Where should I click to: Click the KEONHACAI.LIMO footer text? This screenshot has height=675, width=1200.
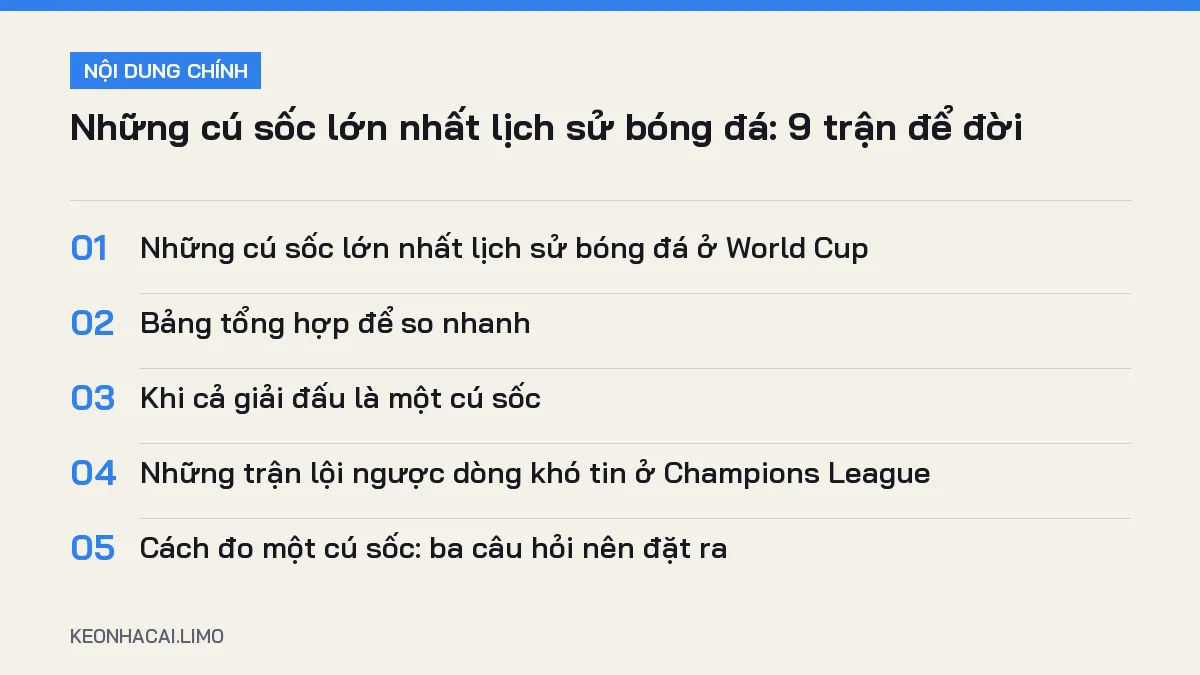point(147,636)
